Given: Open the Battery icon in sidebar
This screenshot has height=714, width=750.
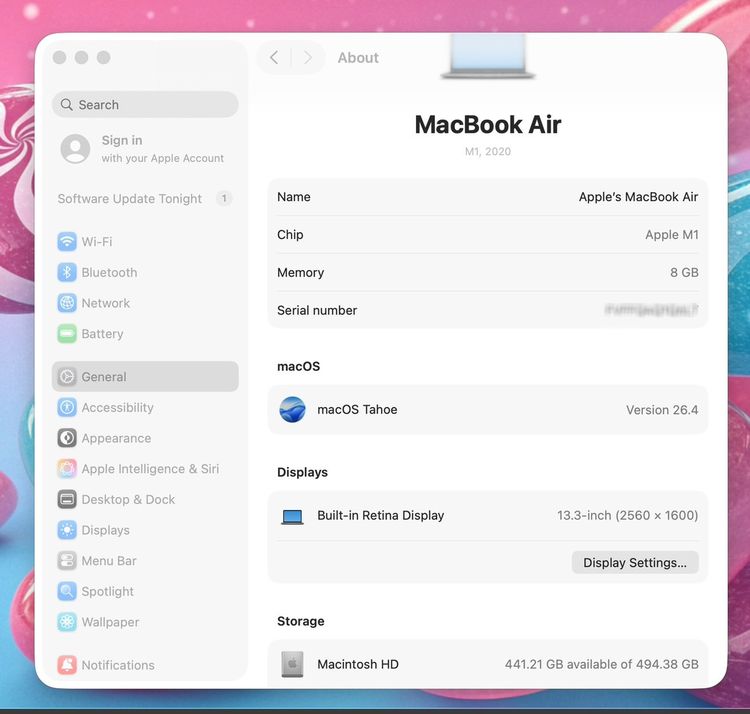Looking at the screenshot, I should pos(67,333).
